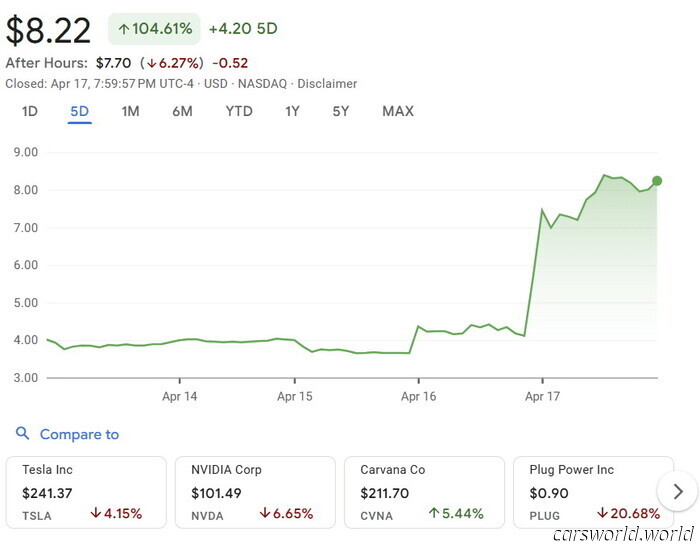The height and width of the screenshot is (548, 700).
Task: Open the Tesla Inc comparison card
Action: pos(86,491)
